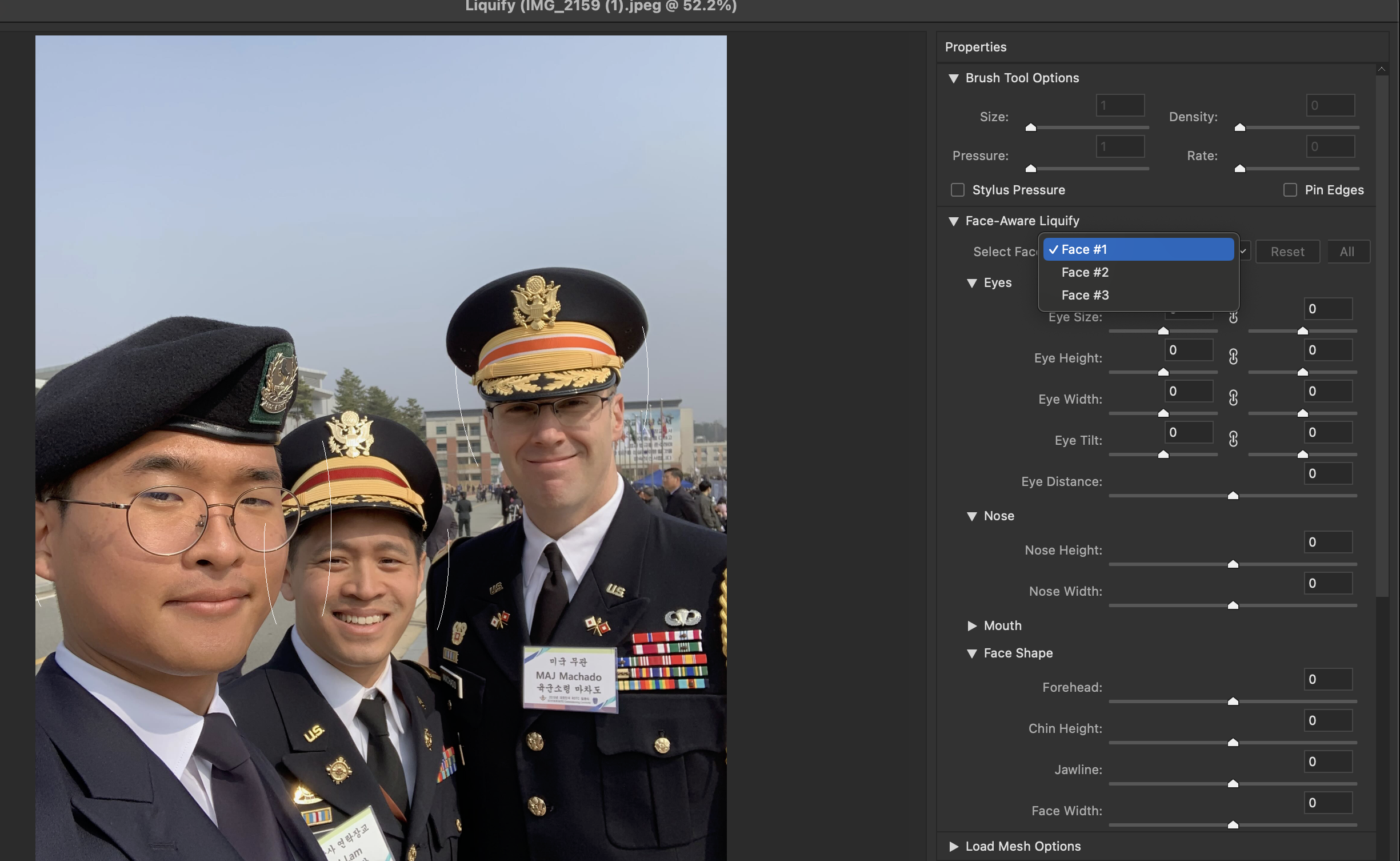The image size is (1400, 861).
Task: Expand Load Mesh Options
Action: (x=954, y=847)
